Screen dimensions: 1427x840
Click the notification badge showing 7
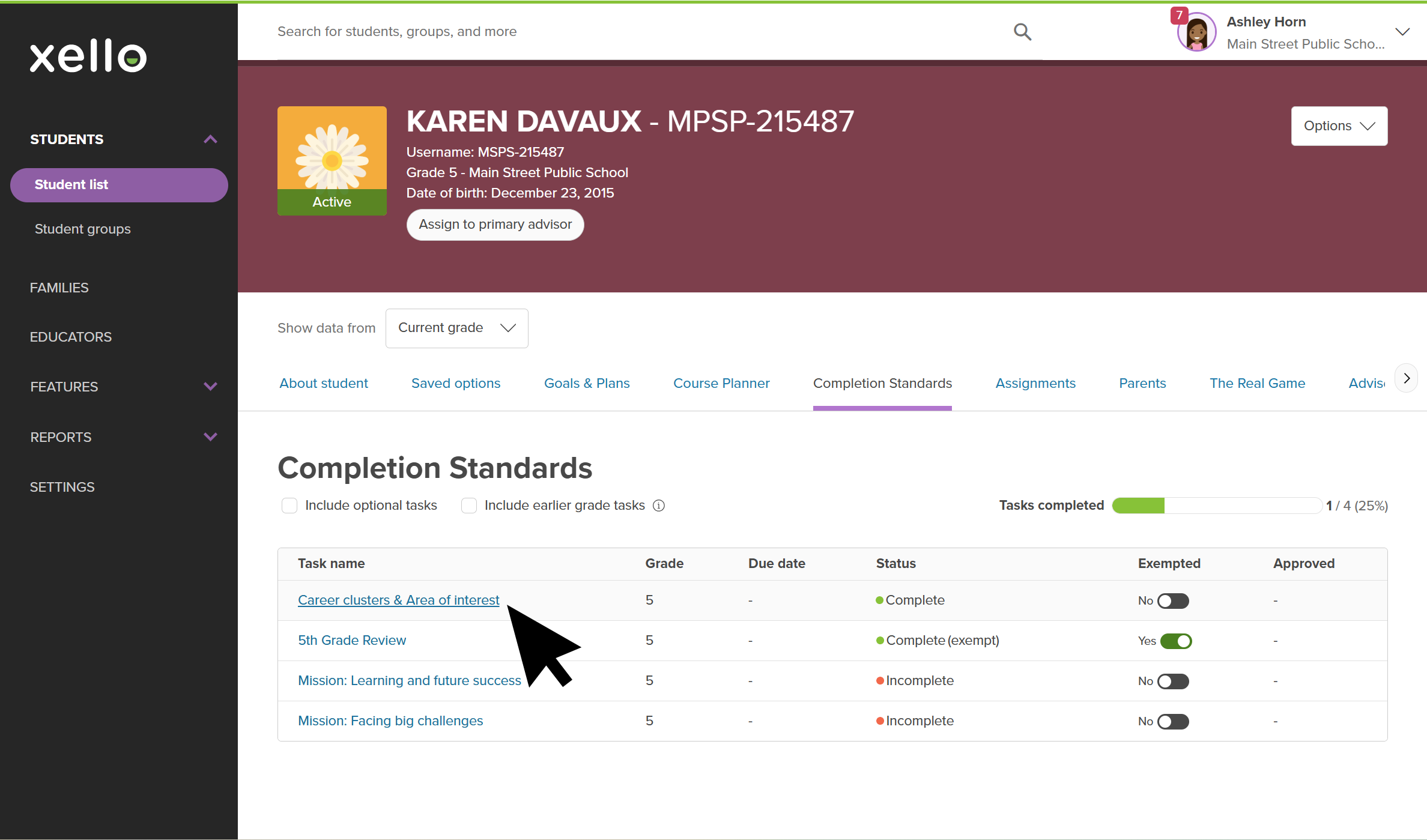[x=1179, y=15]
